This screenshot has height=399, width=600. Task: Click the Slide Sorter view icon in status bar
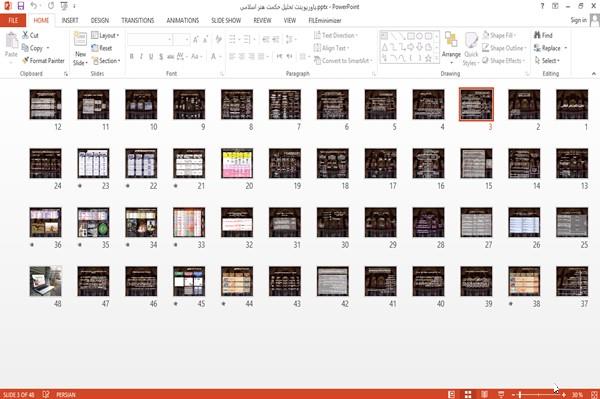(468, 394)
